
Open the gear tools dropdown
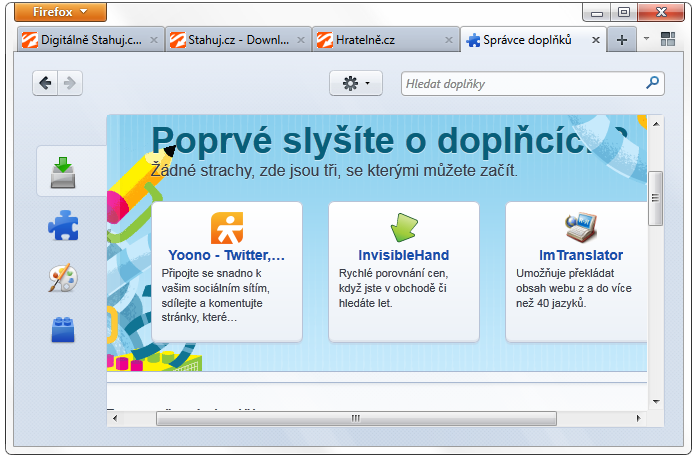pos(356,83)
